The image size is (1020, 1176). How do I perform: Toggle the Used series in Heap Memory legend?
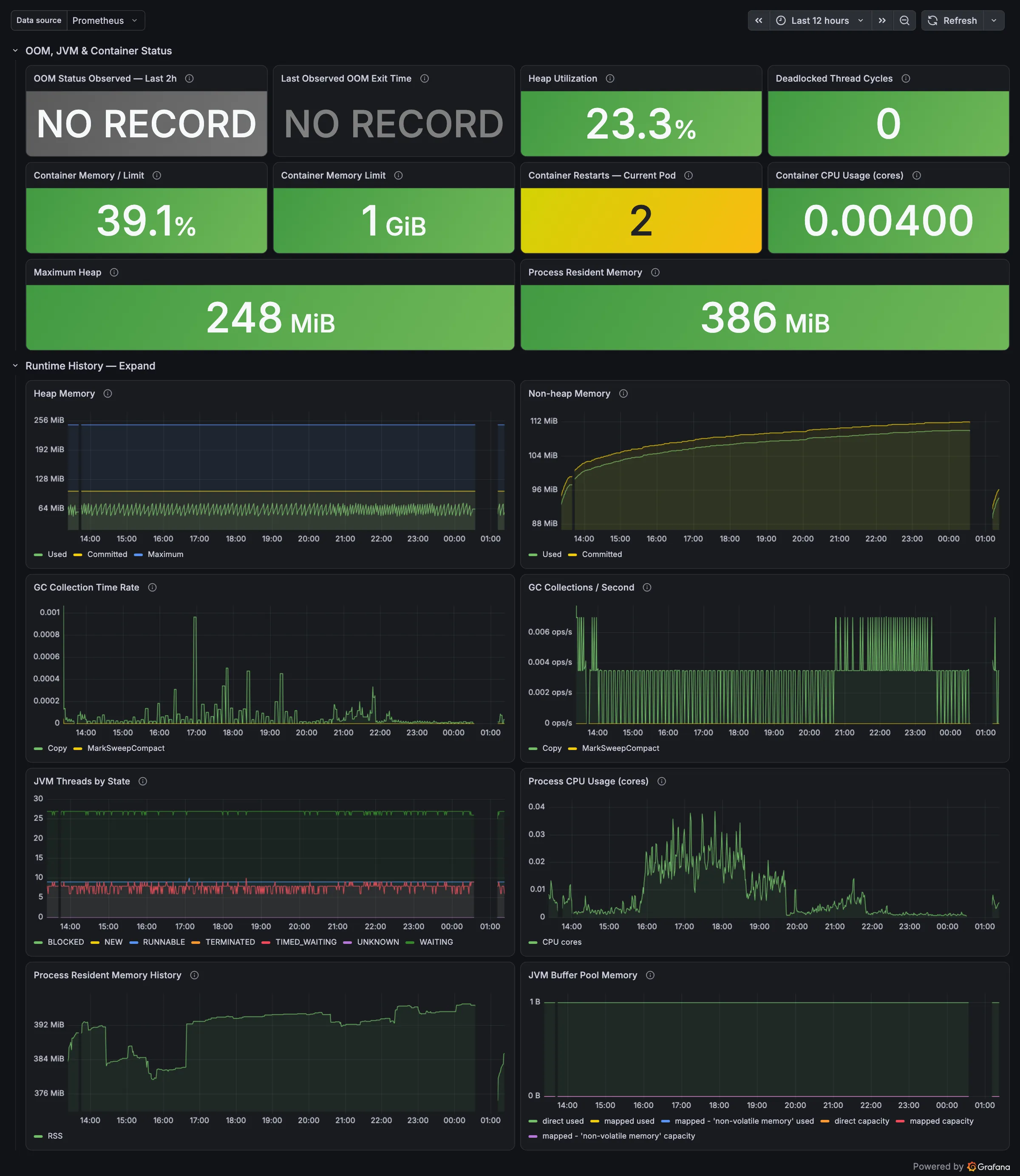57,554
